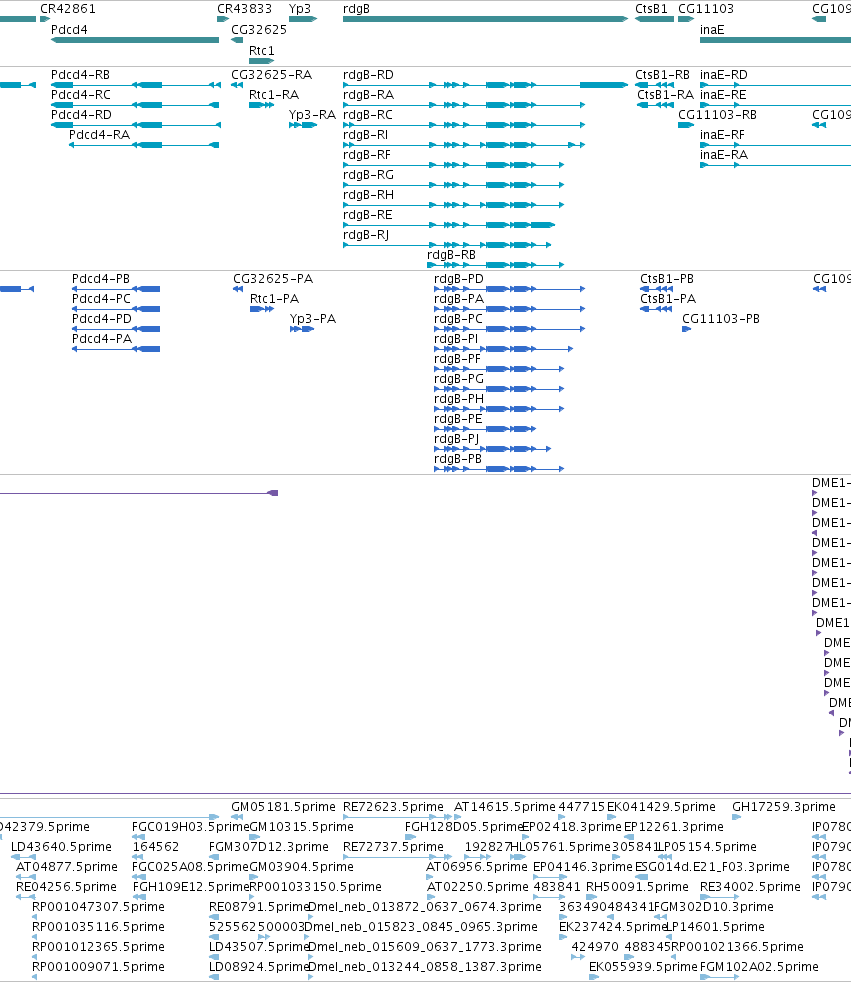Select the Pdcd4 gene label

pyautogui.click(x=69, y=29)
